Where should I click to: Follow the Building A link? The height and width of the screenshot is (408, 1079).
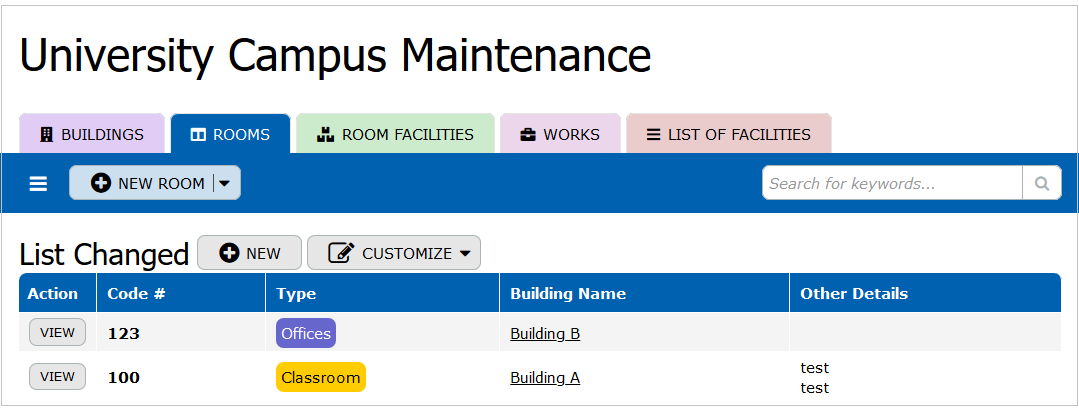[545, 378]
